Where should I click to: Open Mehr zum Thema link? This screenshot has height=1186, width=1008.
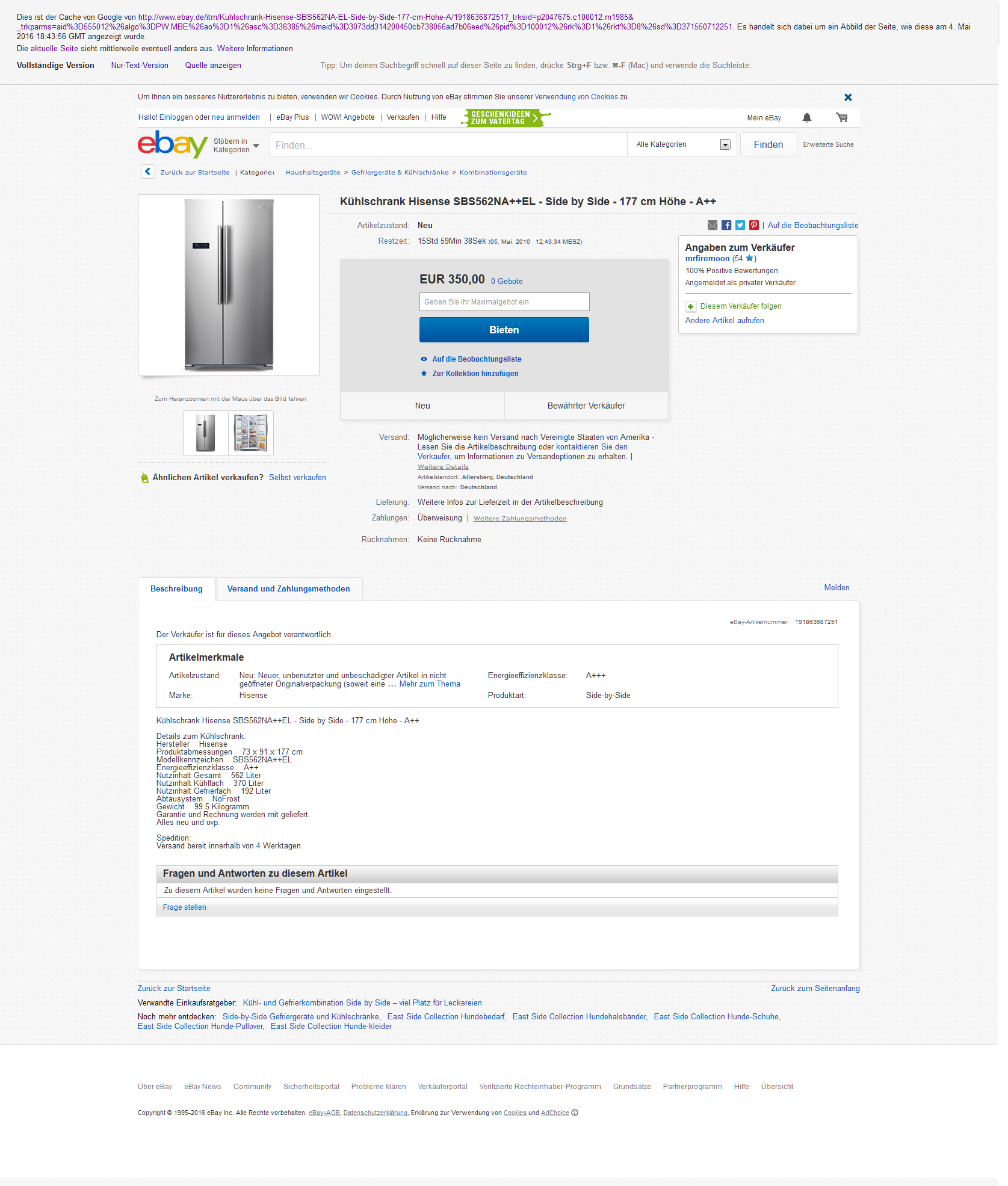coord(430,684)
